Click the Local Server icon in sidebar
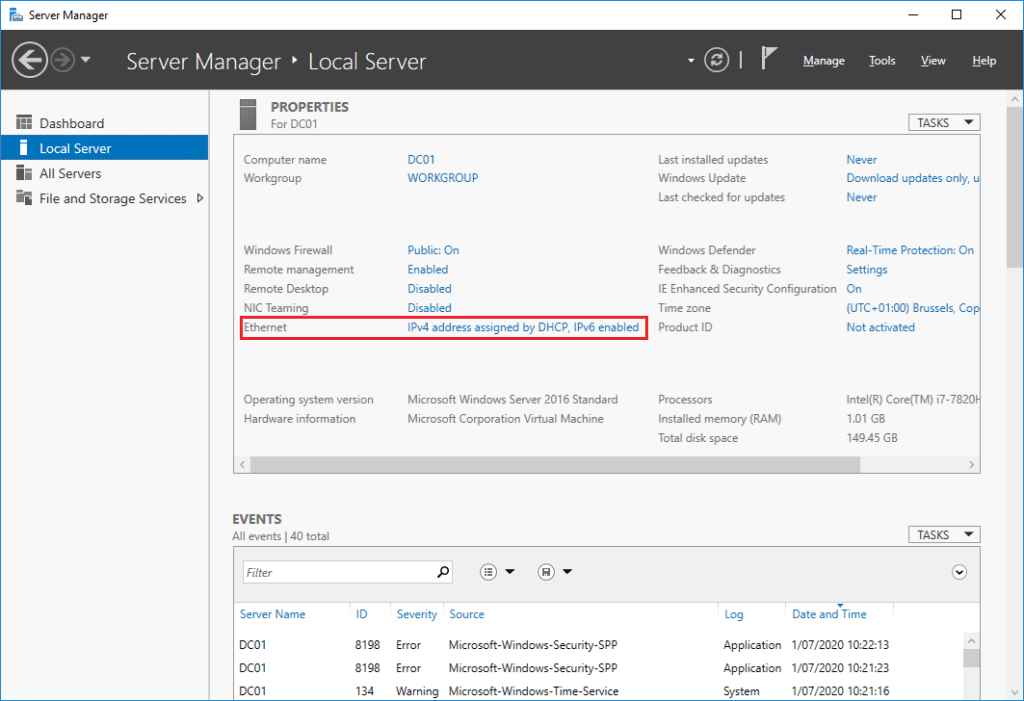 click(24, 148)
